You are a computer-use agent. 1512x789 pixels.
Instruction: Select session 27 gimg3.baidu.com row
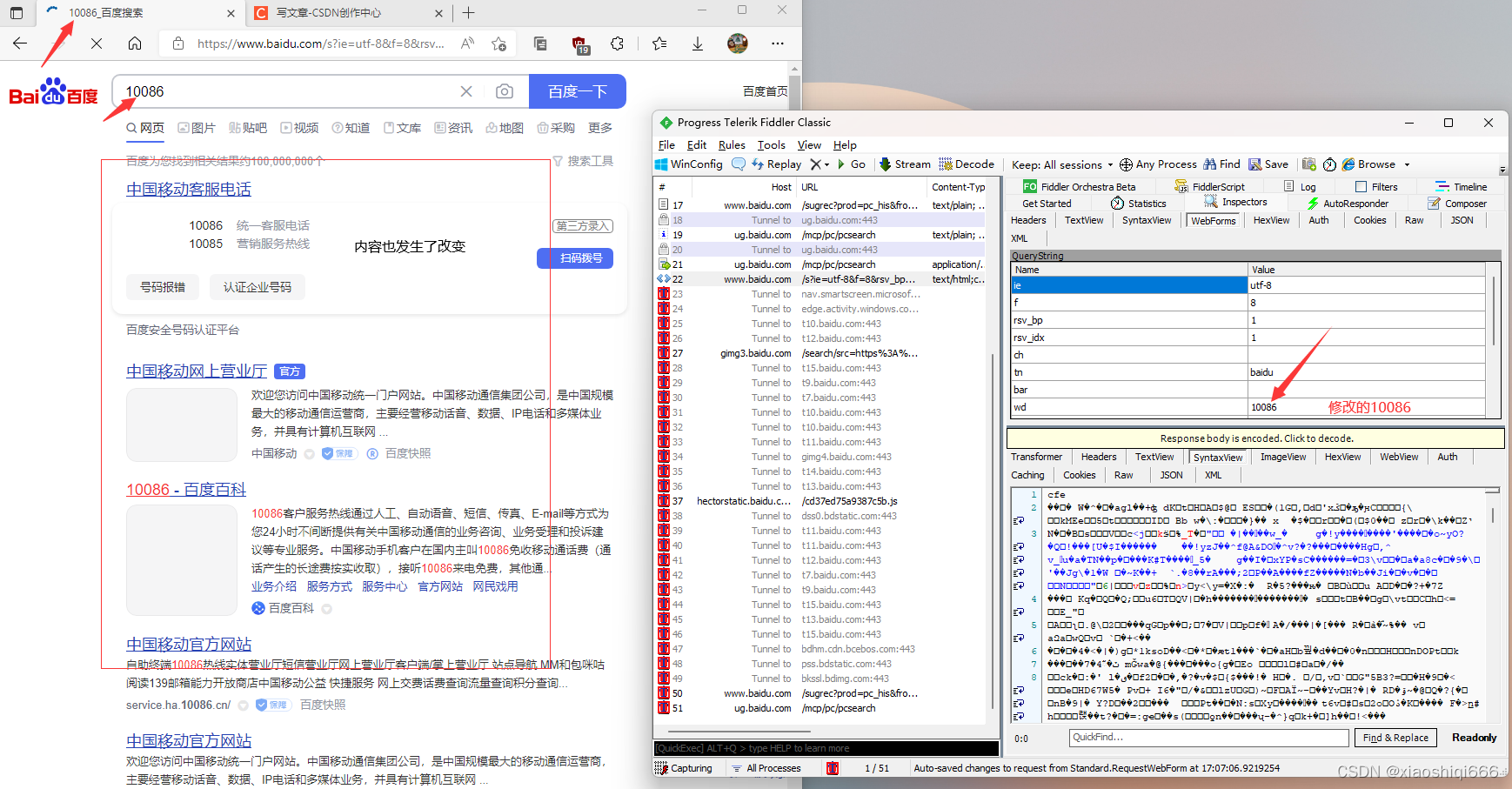821,353
